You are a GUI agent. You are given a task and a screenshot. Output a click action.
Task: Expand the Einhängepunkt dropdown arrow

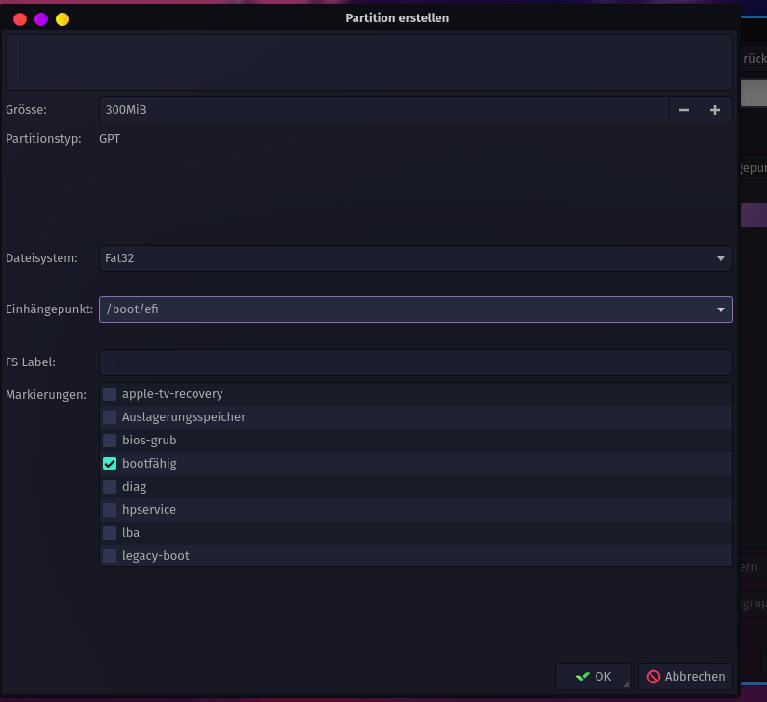[x=720, y=310]
